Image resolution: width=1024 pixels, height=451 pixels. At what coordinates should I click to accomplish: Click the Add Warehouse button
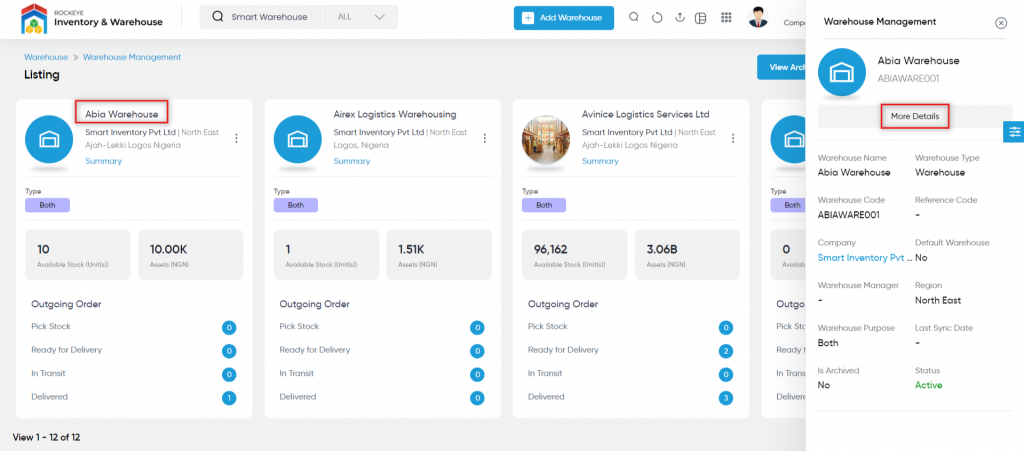click(564, 18)
